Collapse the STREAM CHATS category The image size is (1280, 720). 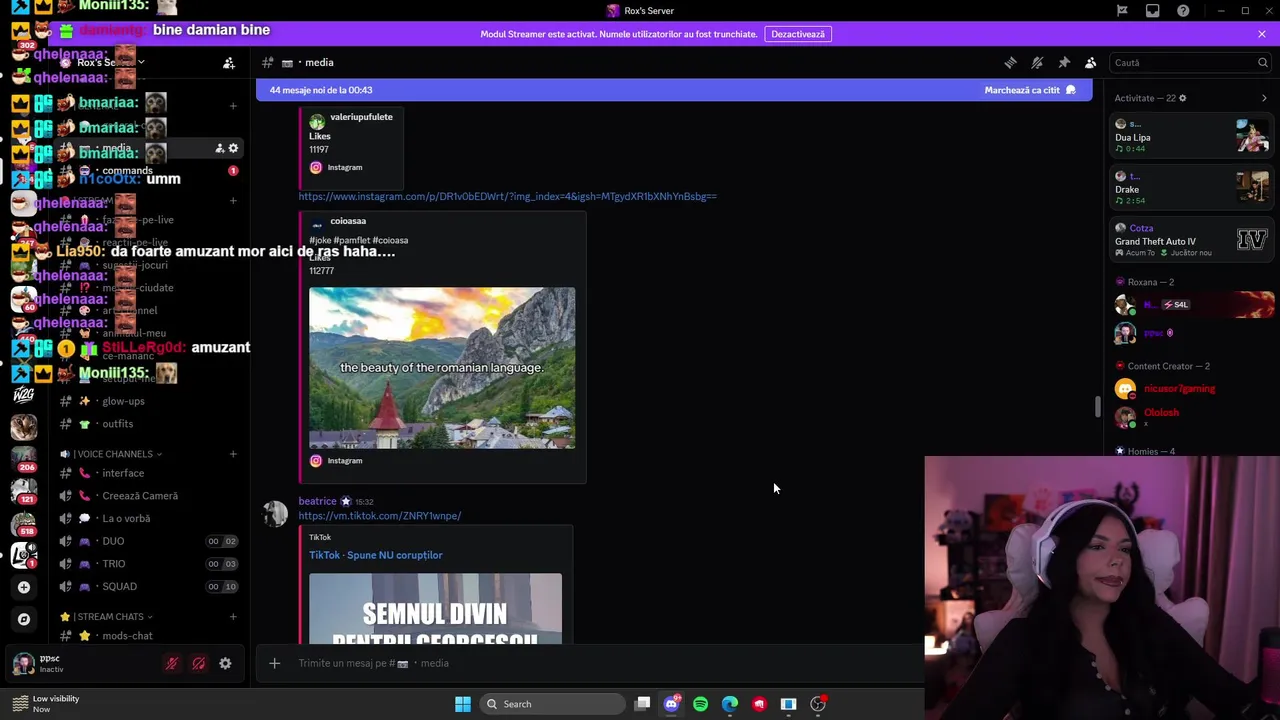coord(108,617)
